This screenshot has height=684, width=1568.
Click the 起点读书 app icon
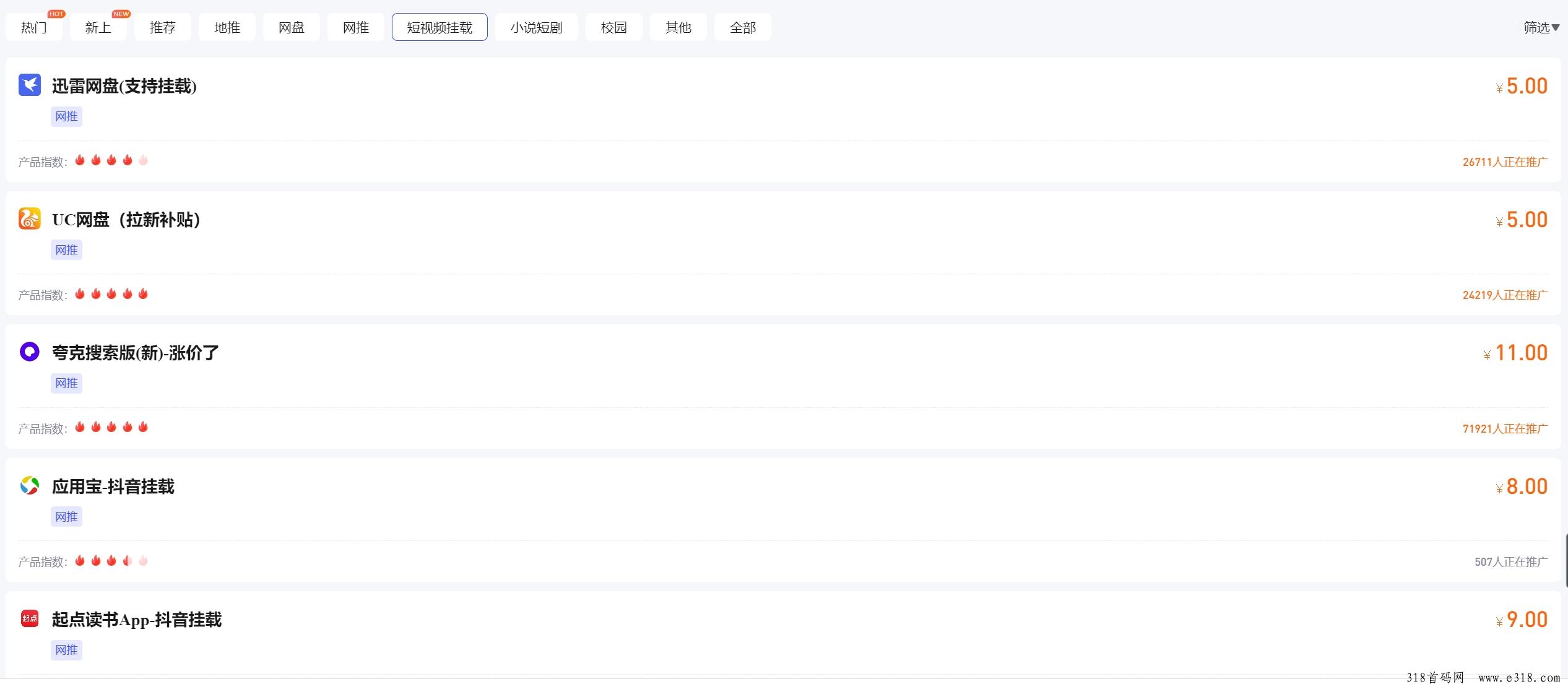(x=30, y=618)
